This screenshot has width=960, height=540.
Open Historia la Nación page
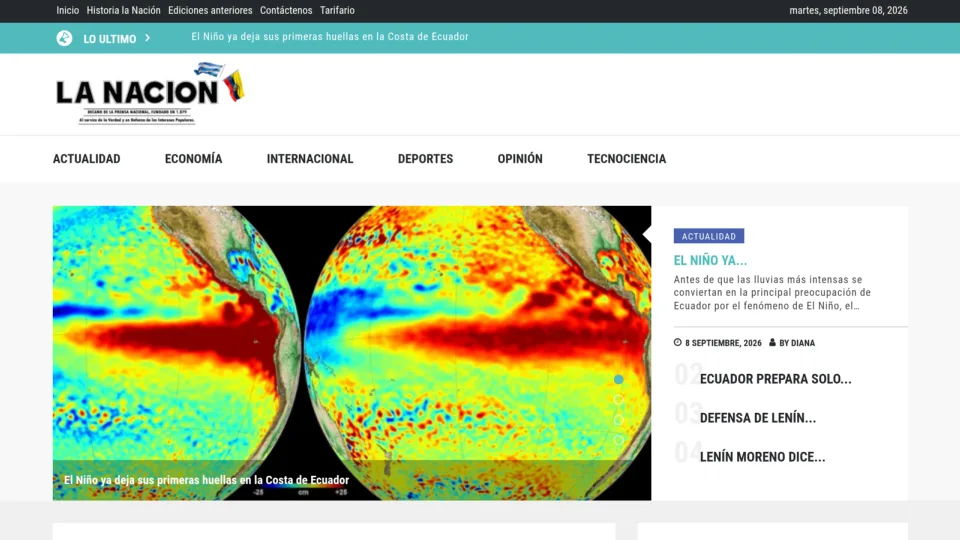123,10
